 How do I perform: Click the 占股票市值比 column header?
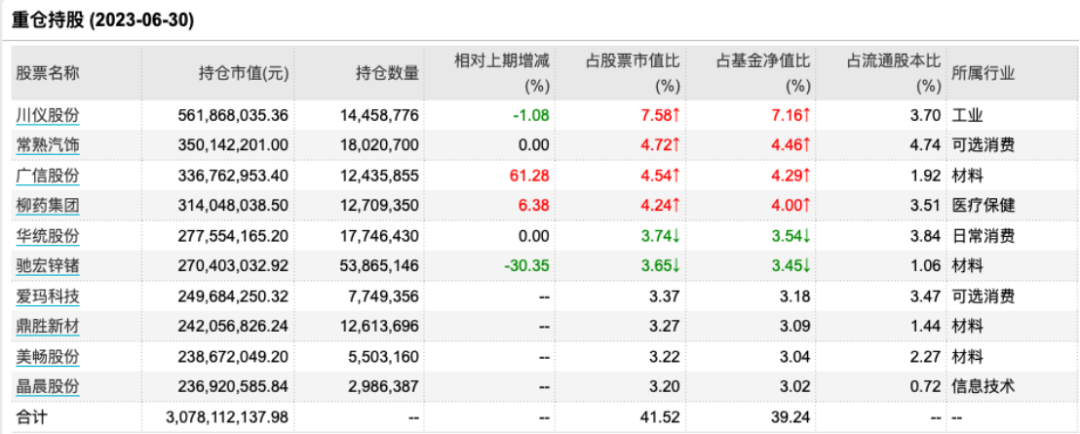(633, 74)
